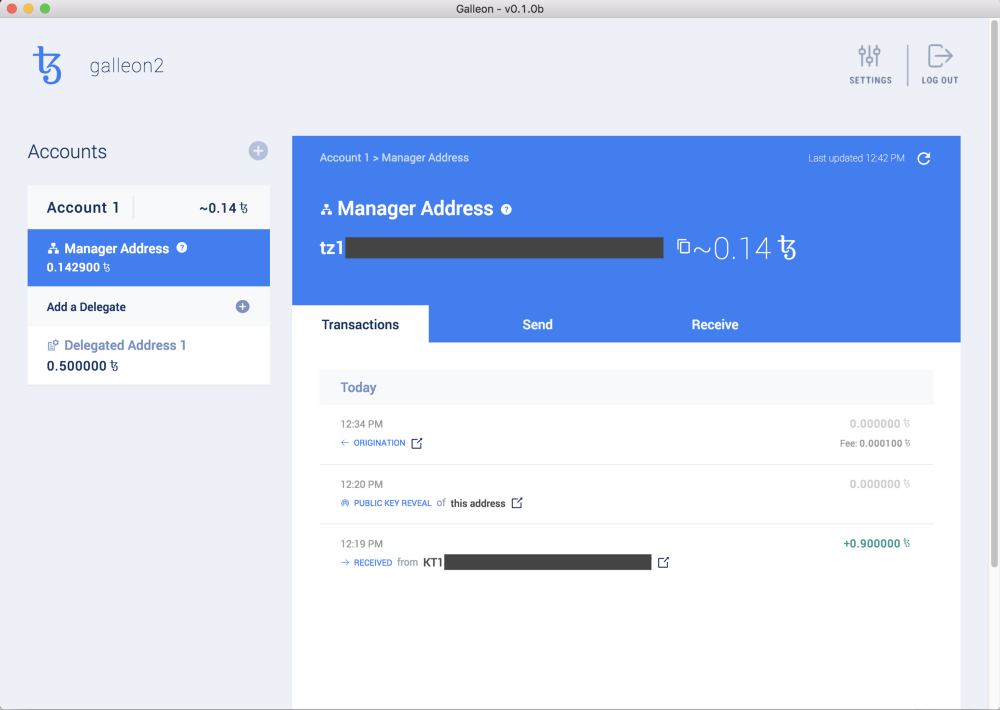The height and width of the screenshot is (710, 1000).
Task: Click the 0.500000 delegated balance
Action: (x=82, y=366)
